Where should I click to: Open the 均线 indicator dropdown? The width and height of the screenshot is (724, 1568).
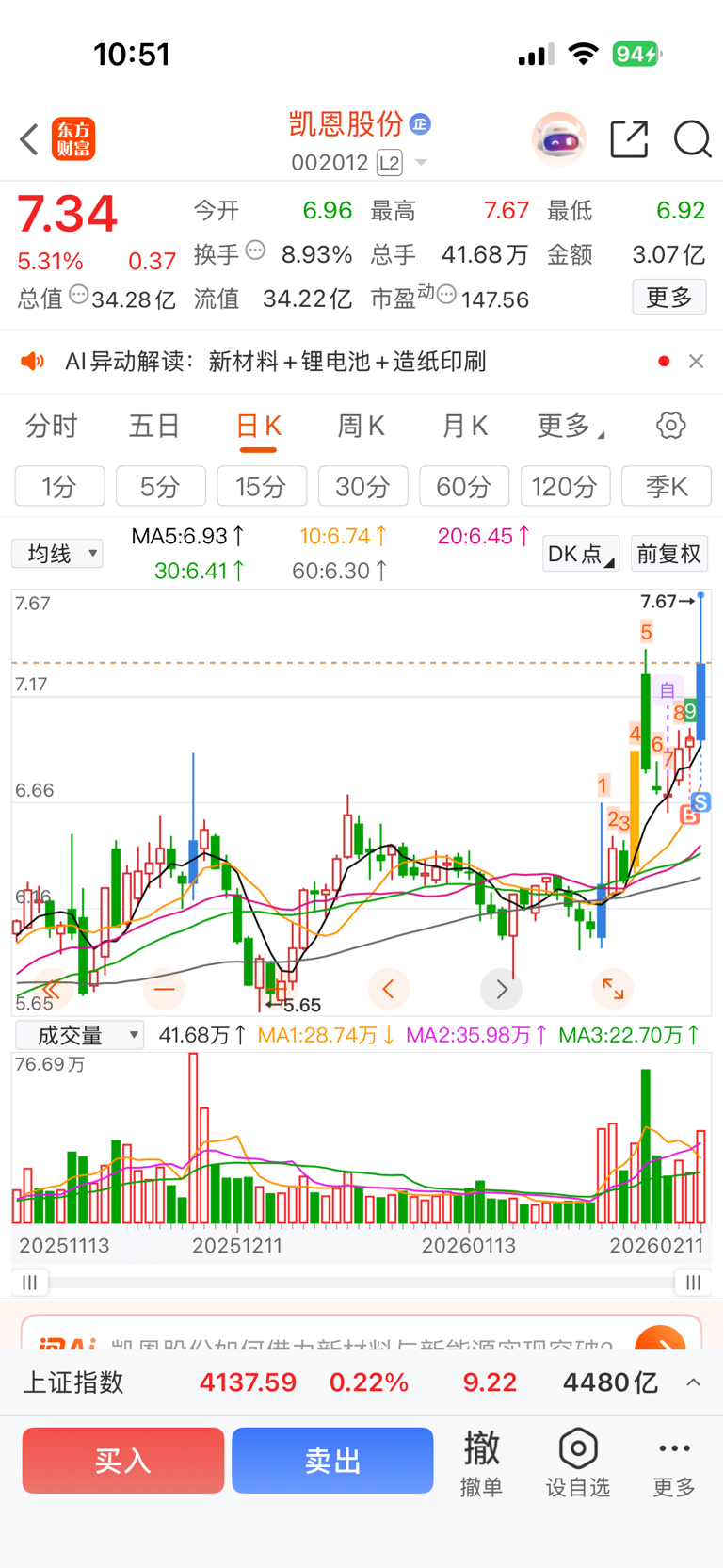pos(57,553)
